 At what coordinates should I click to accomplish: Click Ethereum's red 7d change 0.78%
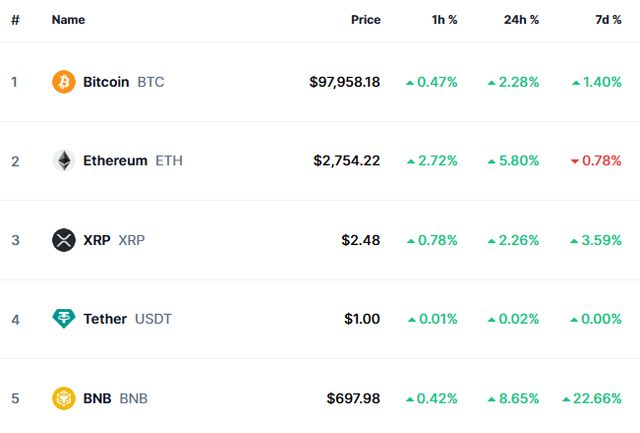(595, 161)
